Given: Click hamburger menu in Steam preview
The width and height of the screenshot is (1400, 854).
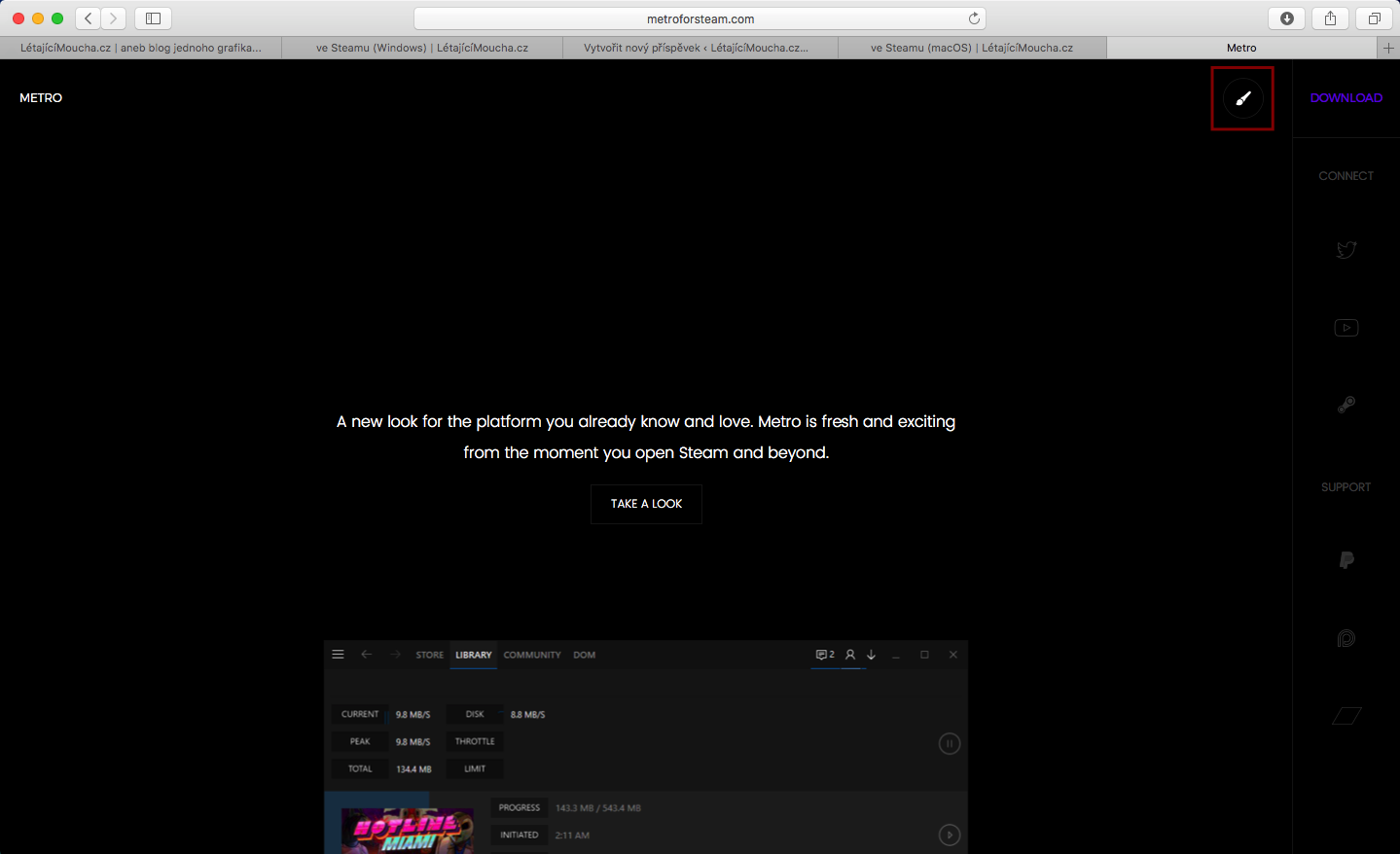Looking at the screenshot, I should pyautogui.click(x=338, y=655).
